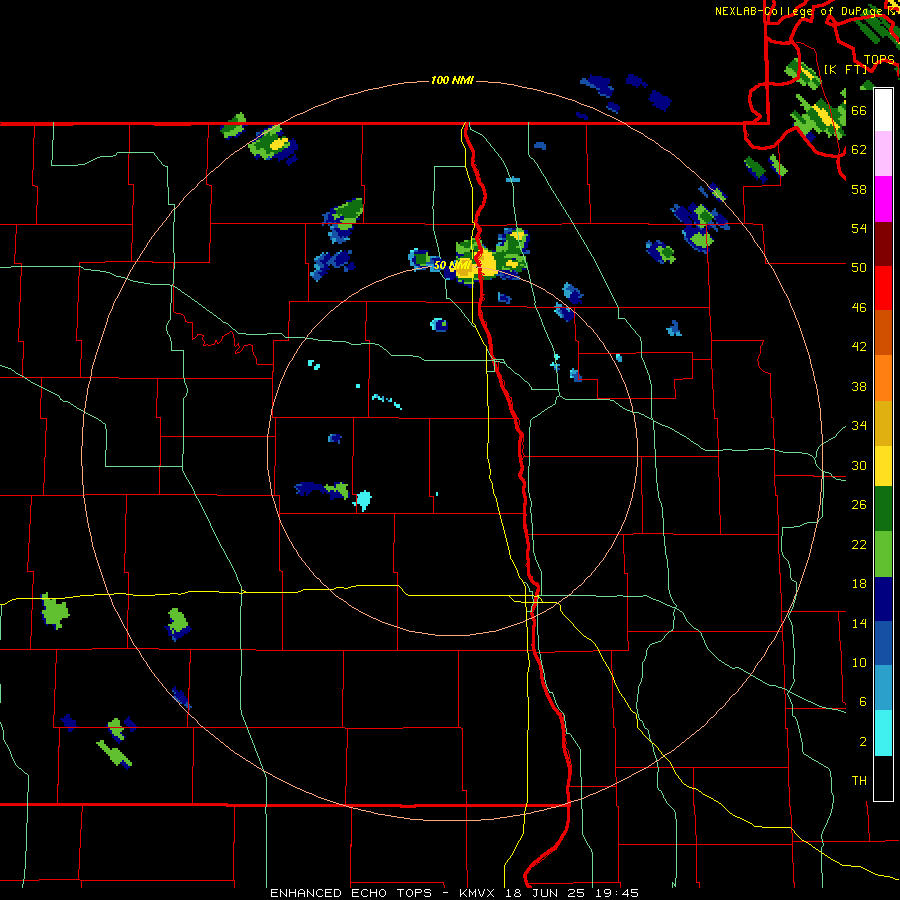Pick the cyan band in the legend

pyautogui.click(x=883, y=733)
